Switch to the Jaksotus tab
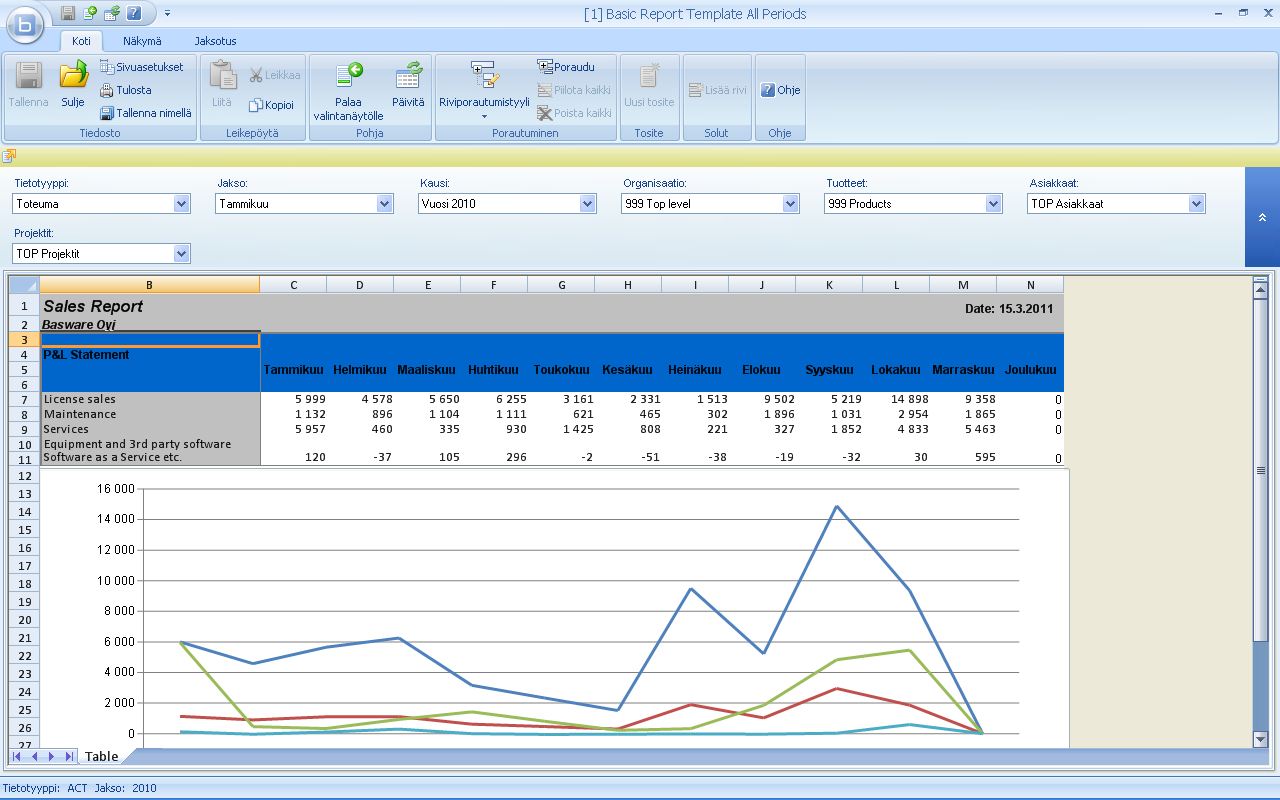This screenshot has height=800, width=1280. (x=215, y=41)
